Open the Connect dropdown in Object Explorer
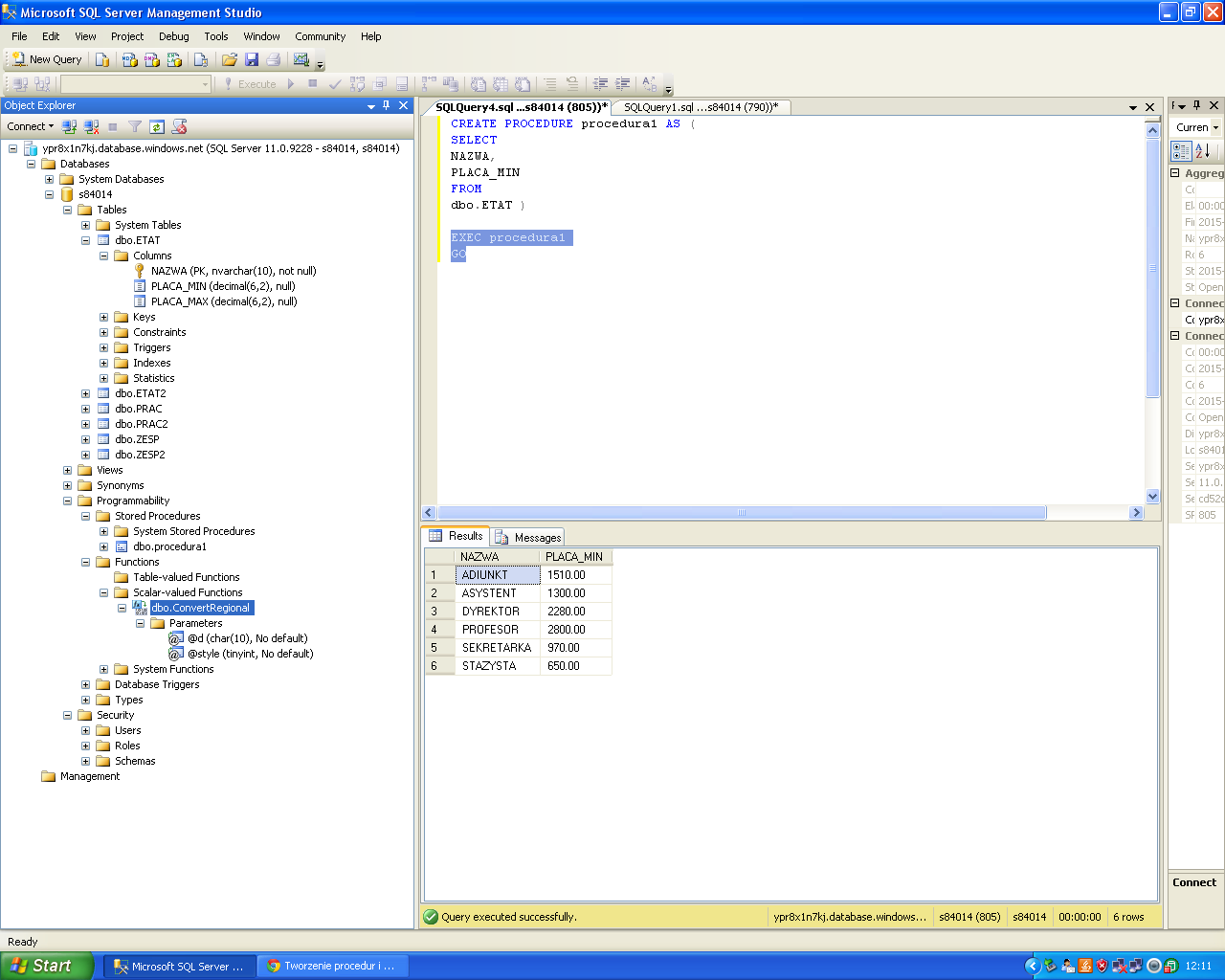This screenshot has width=1225, height=980. 30,126
